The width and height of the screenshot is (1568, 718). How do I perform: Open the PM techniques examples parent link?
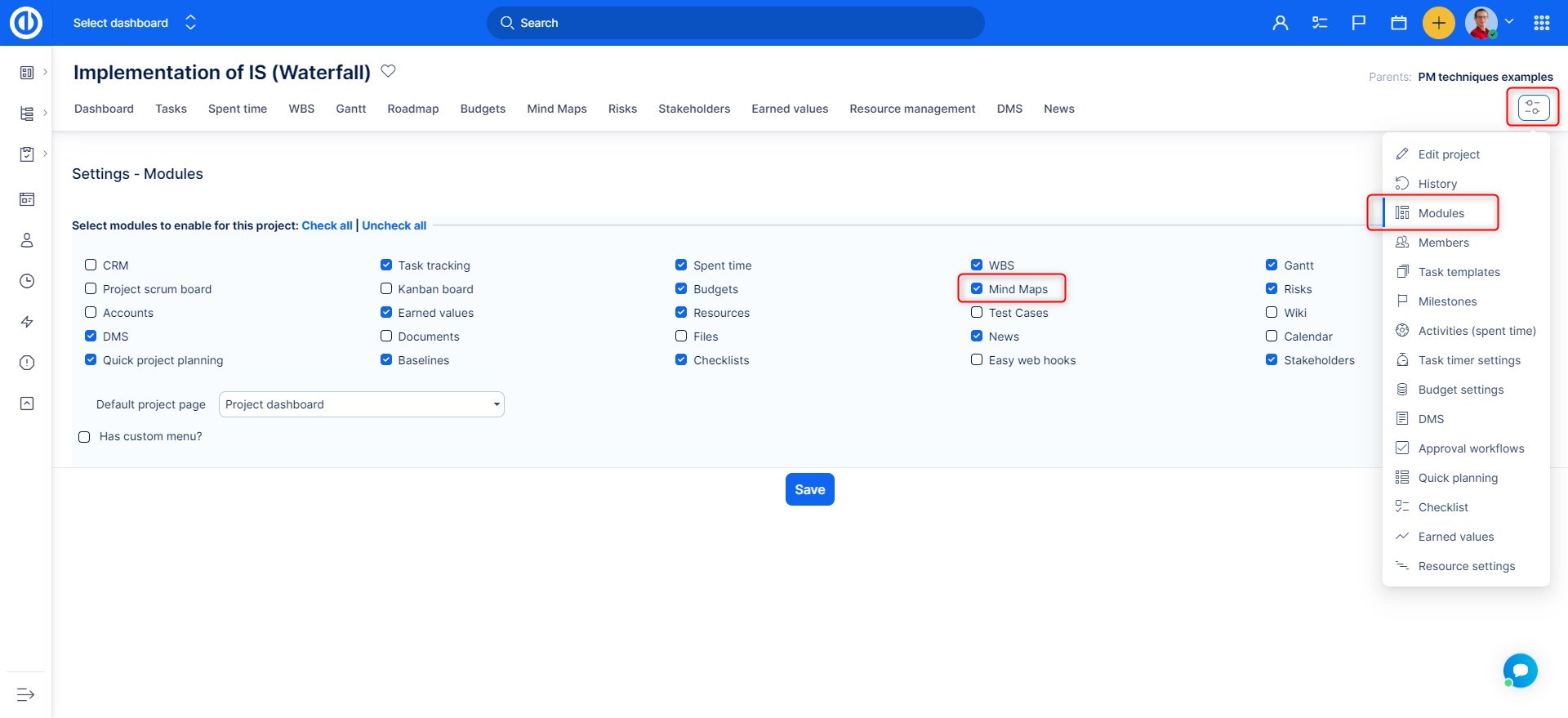tap(1485, 77)
